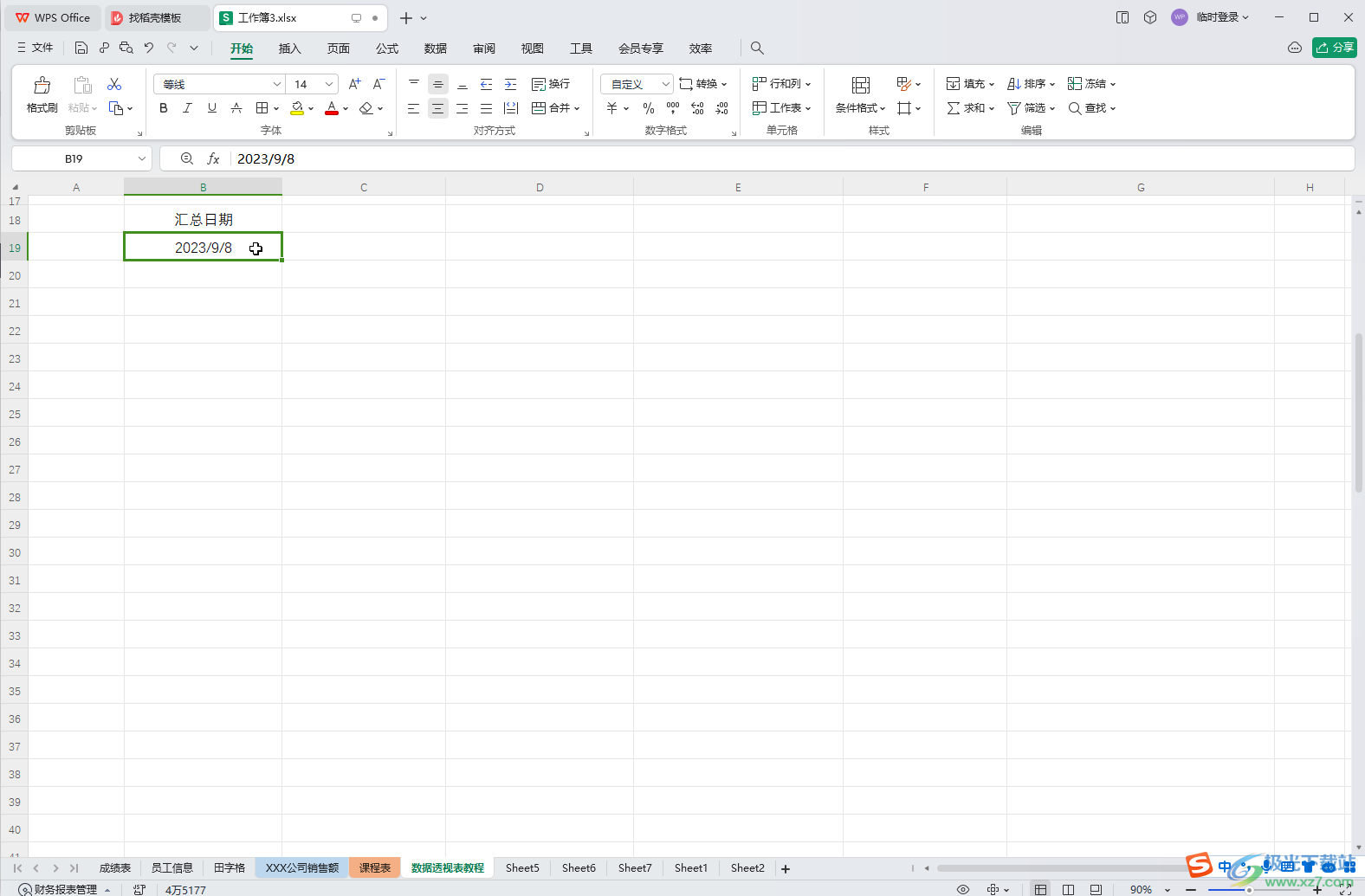Click the save icon in quick toolbar

81,48
